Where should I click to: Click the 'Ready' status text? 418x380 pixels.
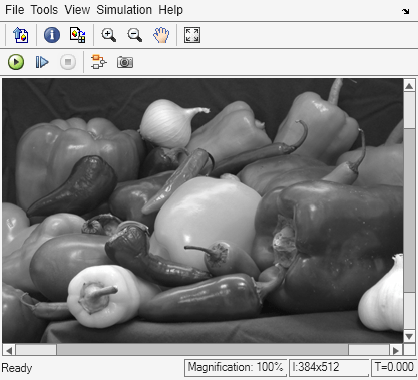point(17,368)
